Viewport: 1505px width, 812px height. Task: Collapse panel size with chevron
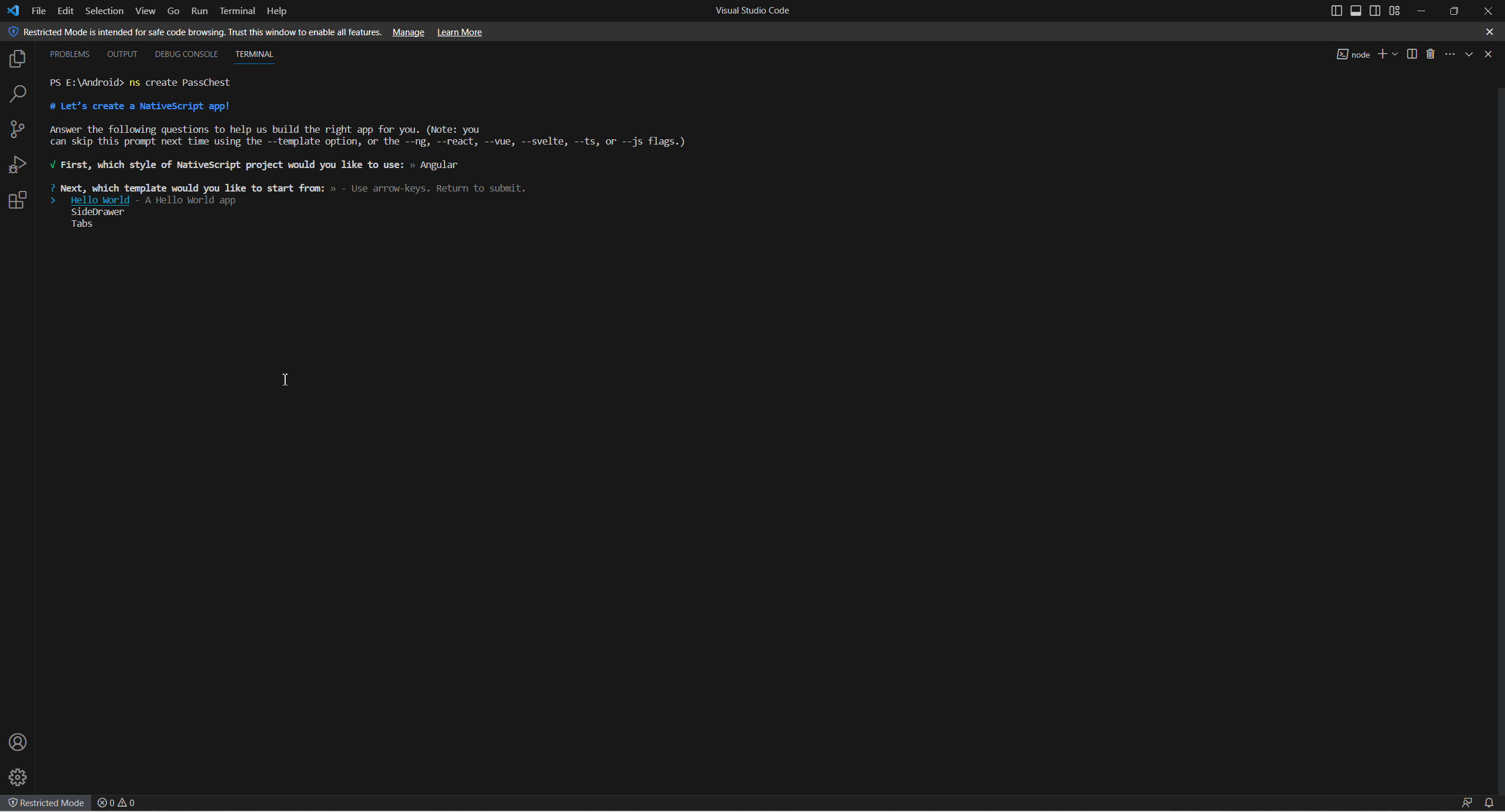[1469, 54]
